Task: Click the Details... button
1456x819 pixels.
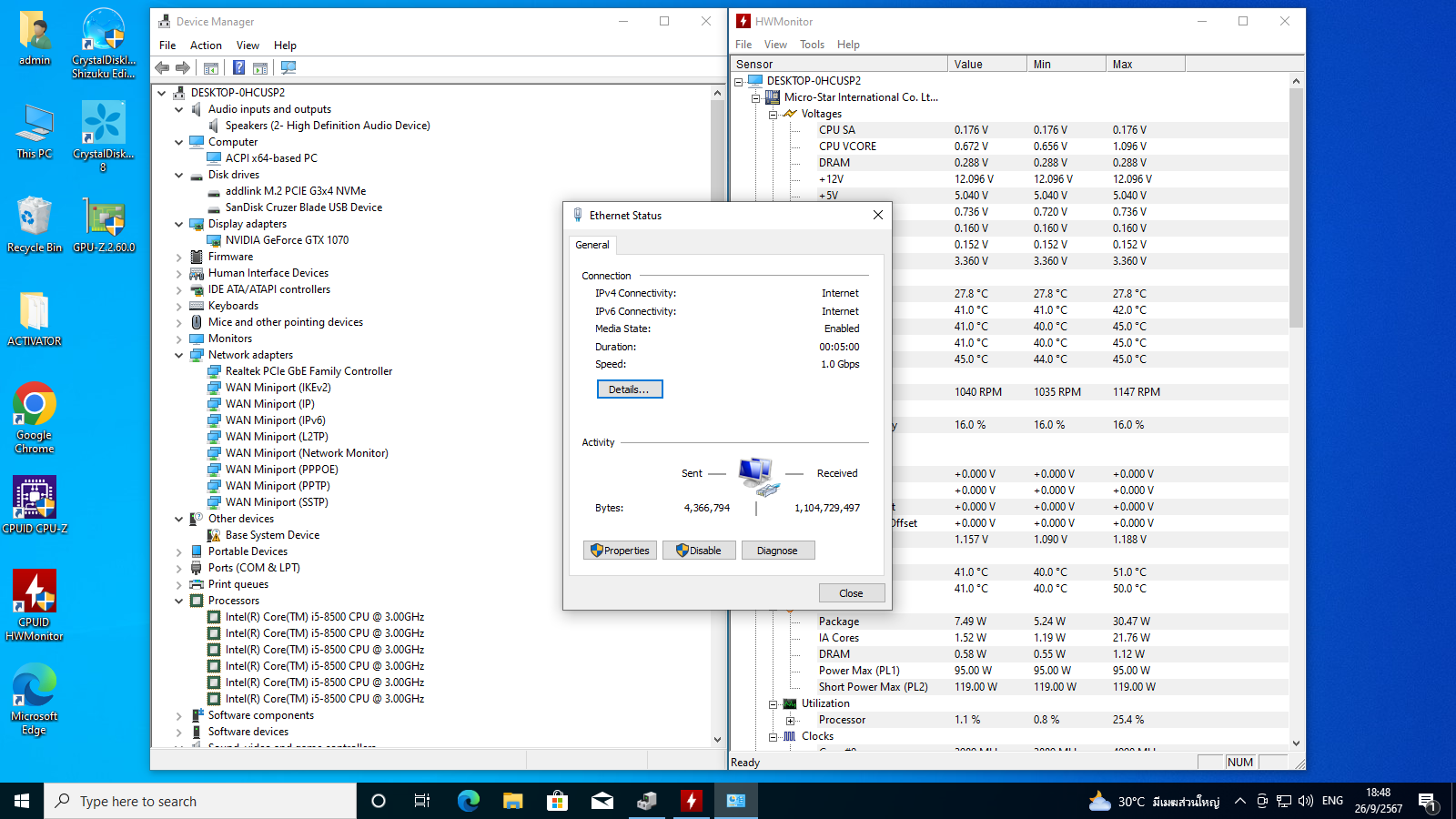Action: [630, 389]
